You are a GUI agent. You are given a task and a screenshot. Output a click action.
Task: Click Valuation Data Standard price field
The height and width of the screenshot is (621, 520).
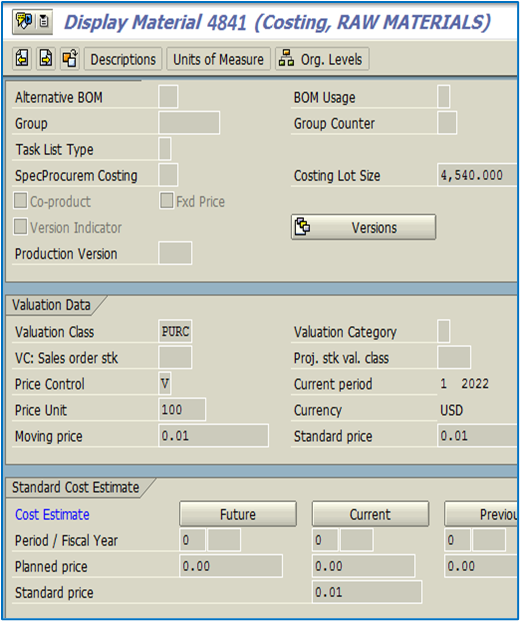(x=477, y=436)
